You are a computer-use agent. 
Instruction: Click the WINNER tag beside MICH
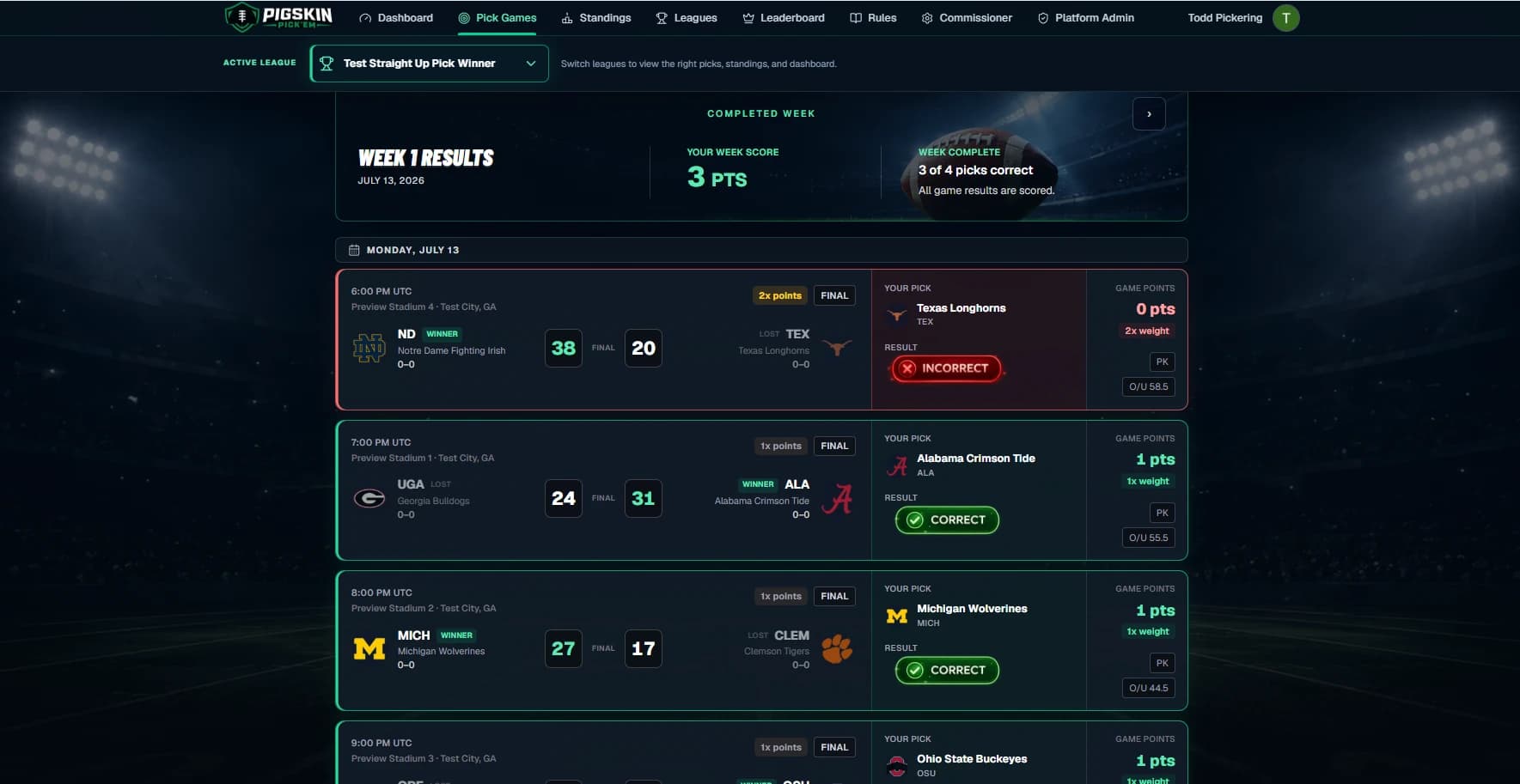point(456,635)
